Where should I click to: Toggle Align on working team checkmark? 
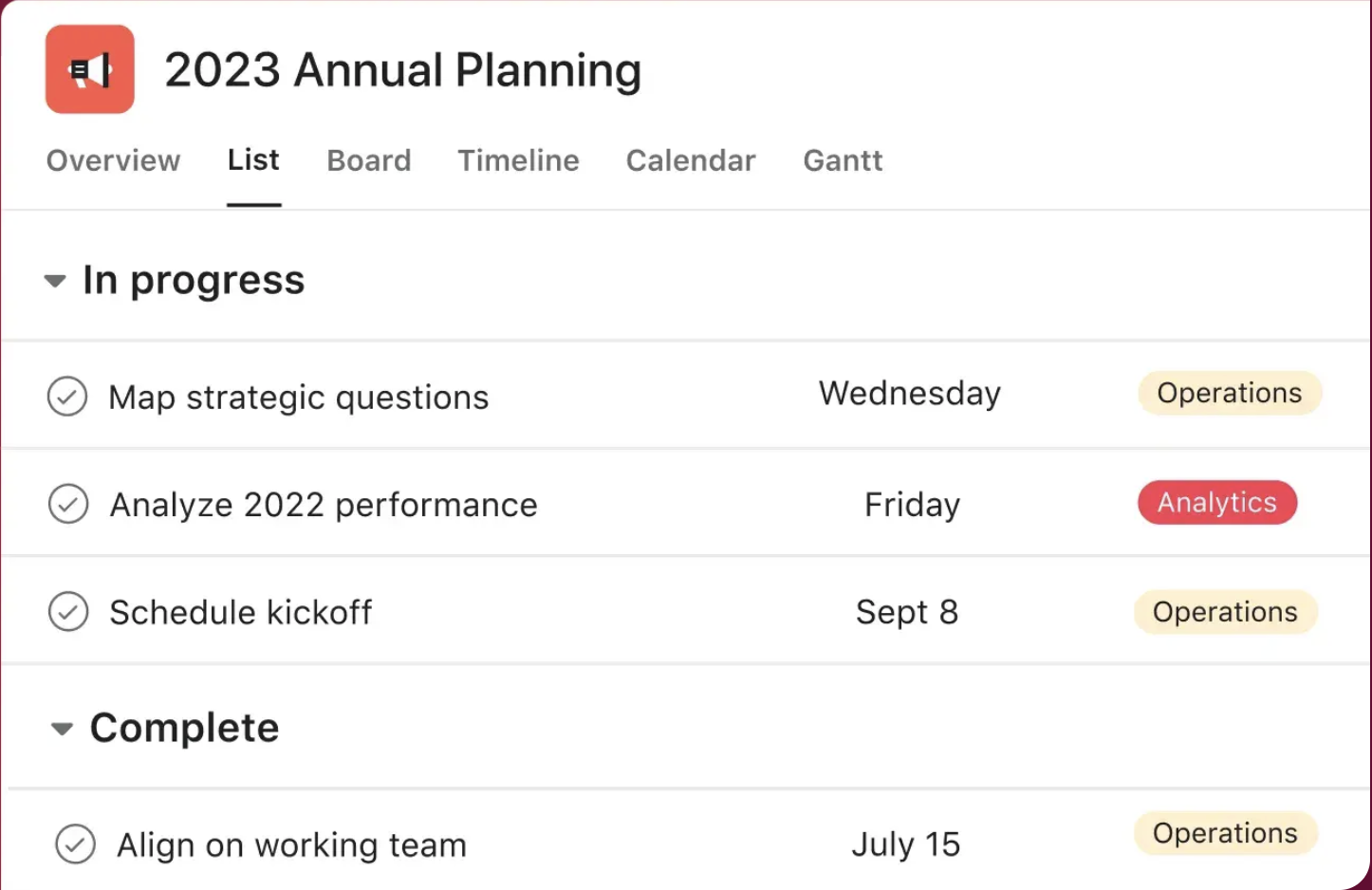[x=76, y=844]
